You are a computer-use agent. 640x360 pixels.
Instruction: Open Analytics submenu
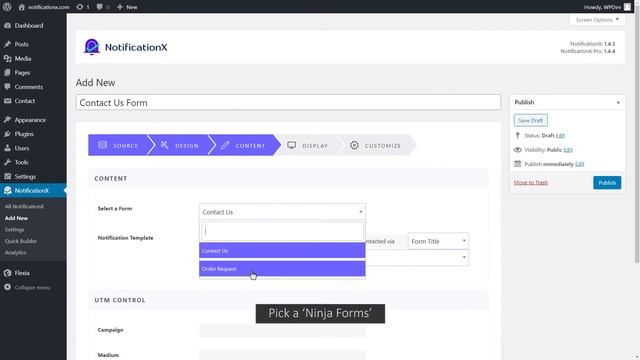coord(16,252)
